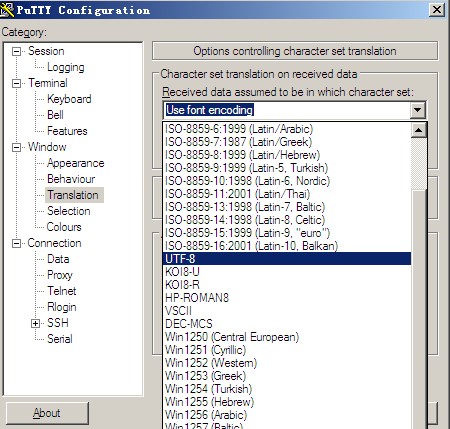The height and width of the screenshot is (429, 450).
Task: Open the Proxy connection settings
Action: [60, 275]
